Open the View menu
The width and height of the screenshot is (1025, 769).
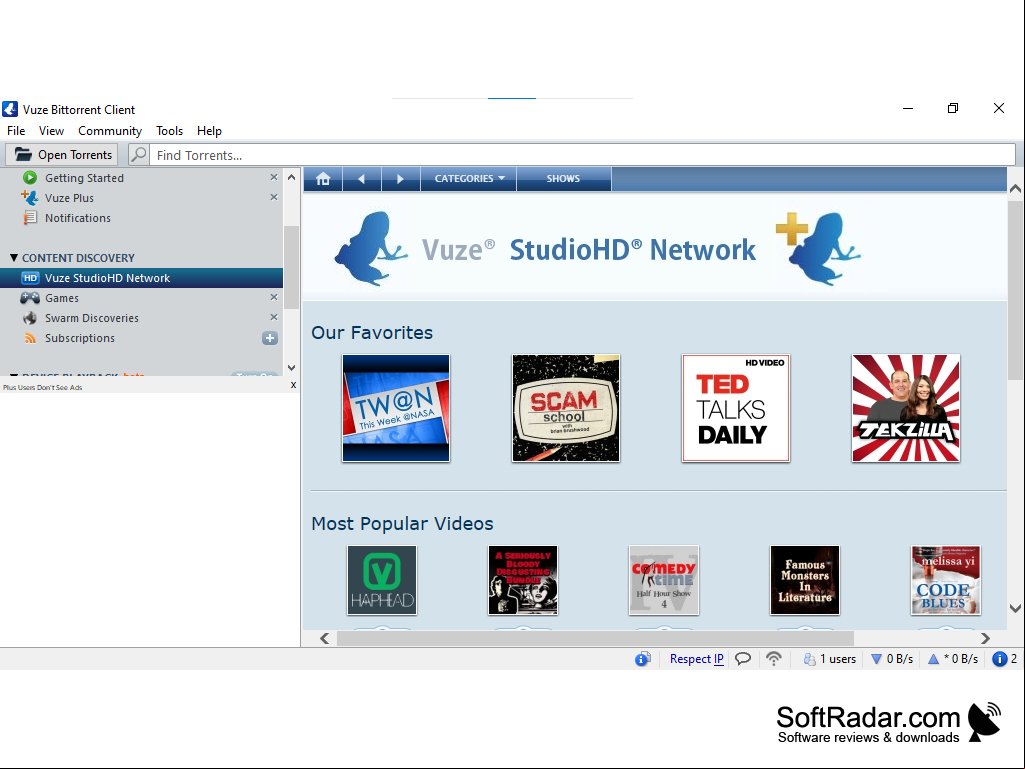pyautogui.click(x=51, y=131)
